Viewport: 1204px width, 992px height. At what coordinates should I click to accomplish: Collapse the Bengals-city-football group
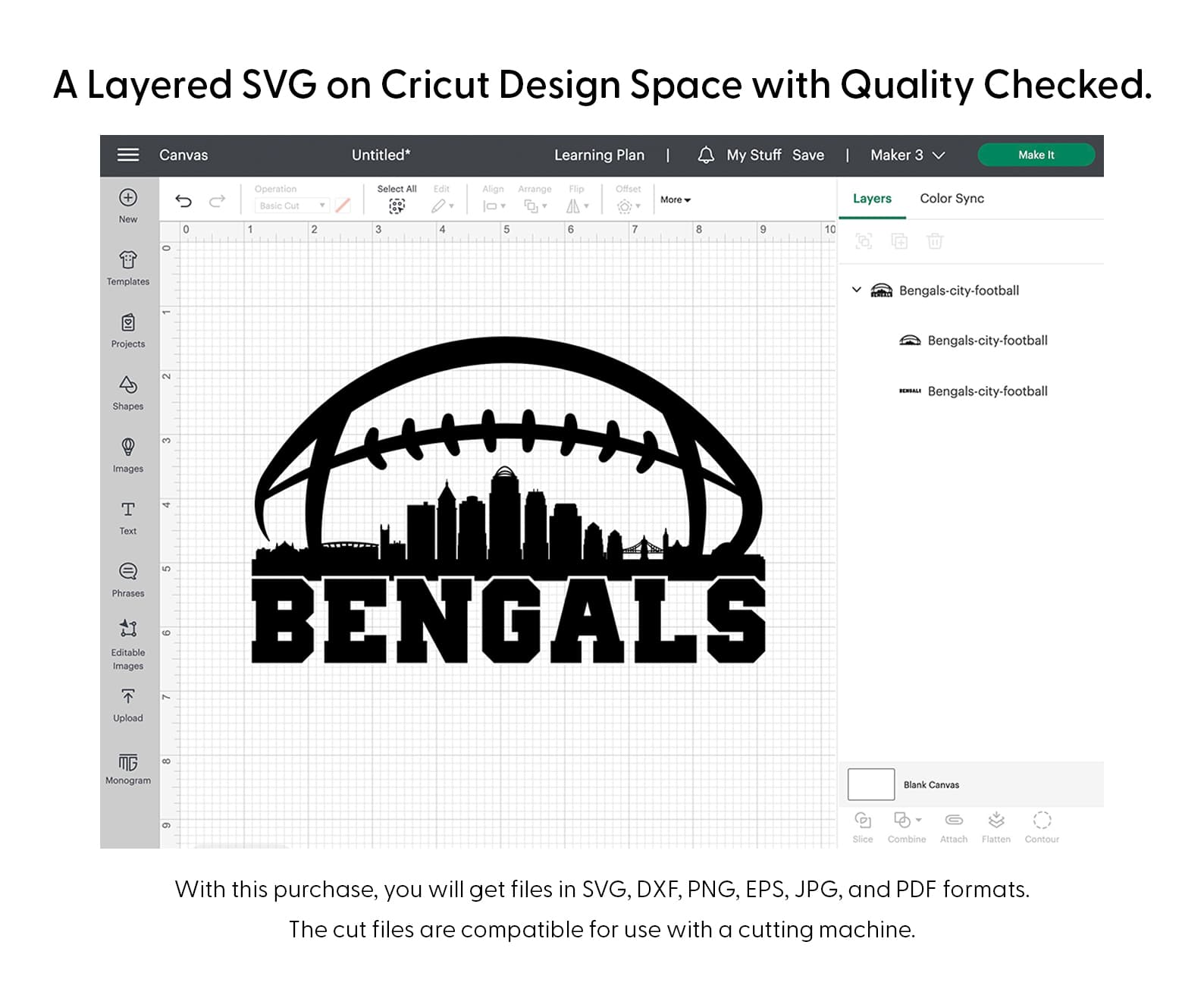[856, 290]
